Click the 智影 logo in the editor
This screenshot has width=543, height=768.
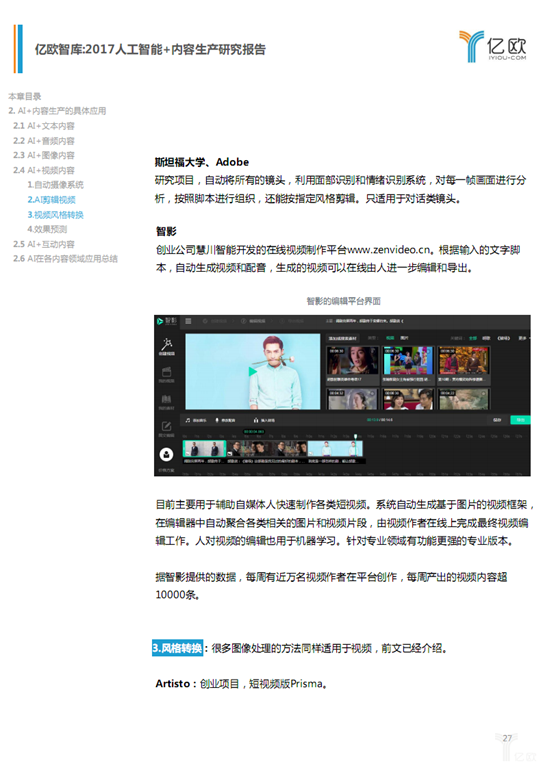166,321
